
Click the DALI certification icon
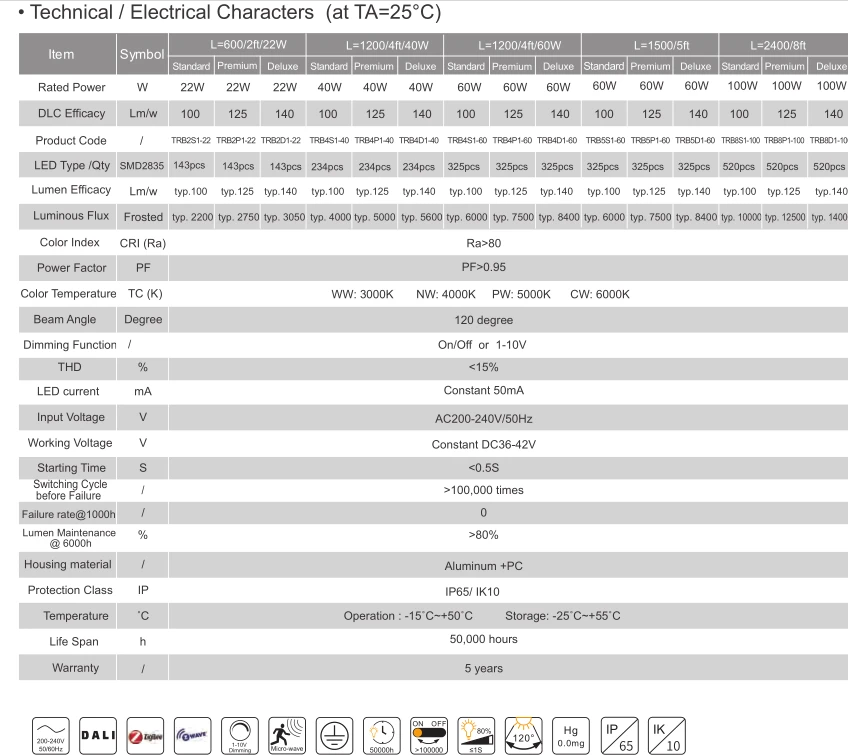coord(98,736)
